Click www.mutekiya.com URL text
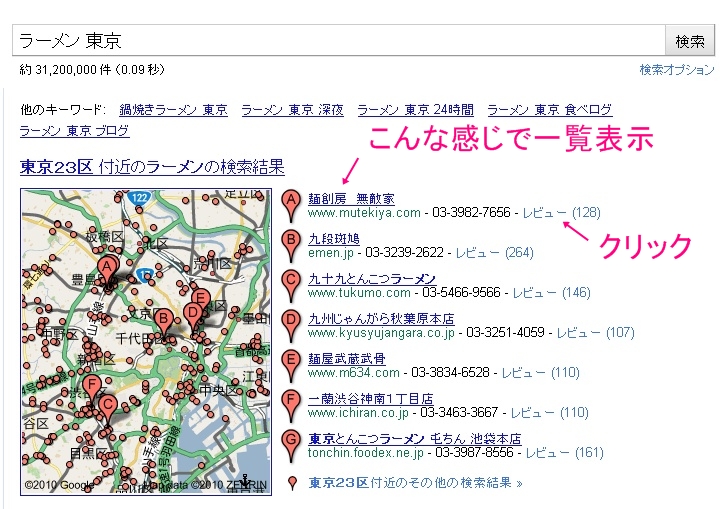The width and height of the screenshot is (723, 509). 364,213
